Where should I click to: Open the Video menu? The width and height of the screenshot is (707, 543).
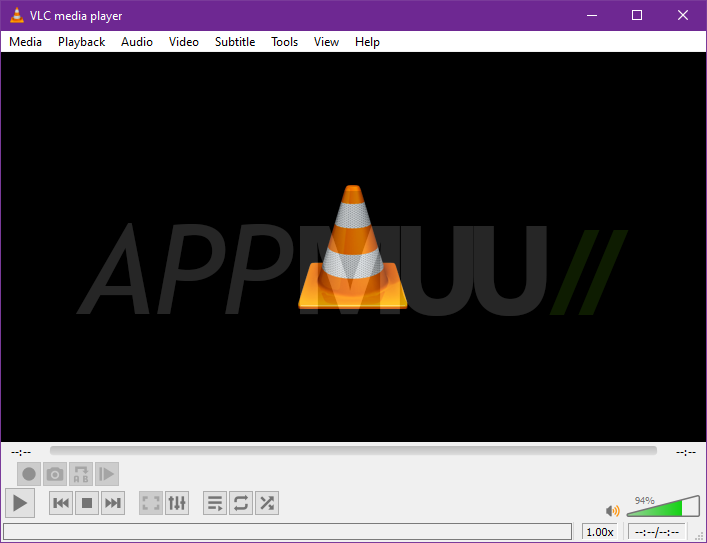184,42
